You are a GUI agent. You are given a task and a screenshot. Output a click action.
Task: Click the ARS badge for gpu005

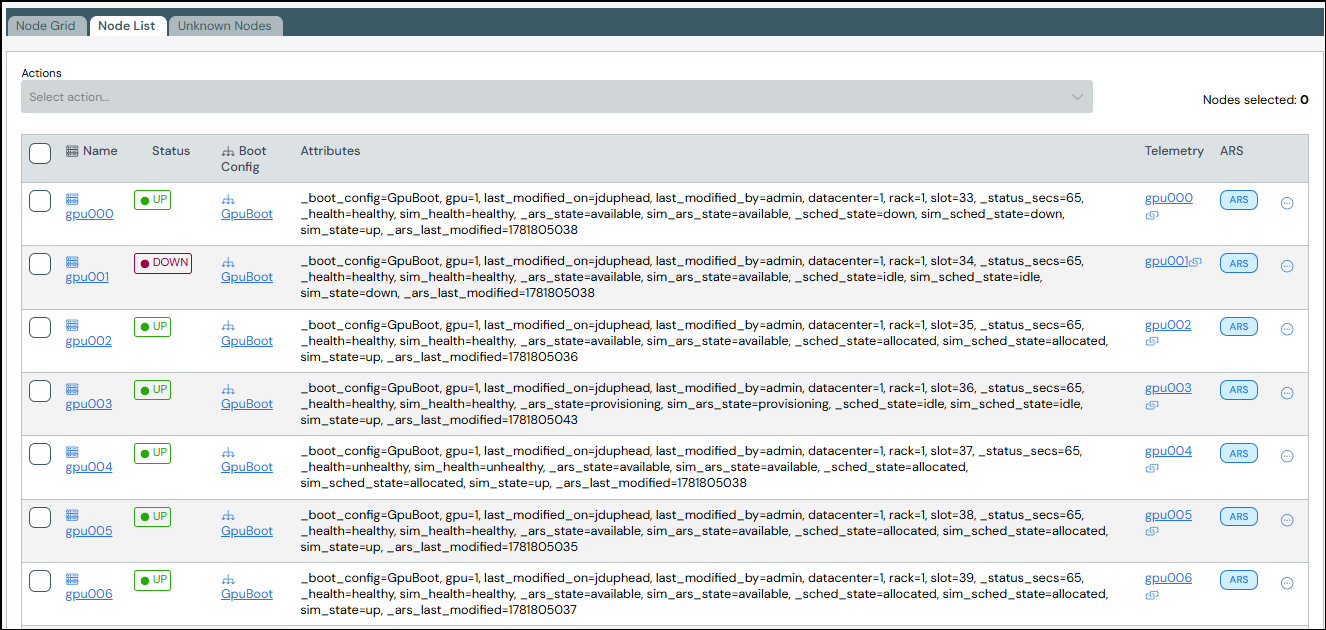coord(1239,517)
